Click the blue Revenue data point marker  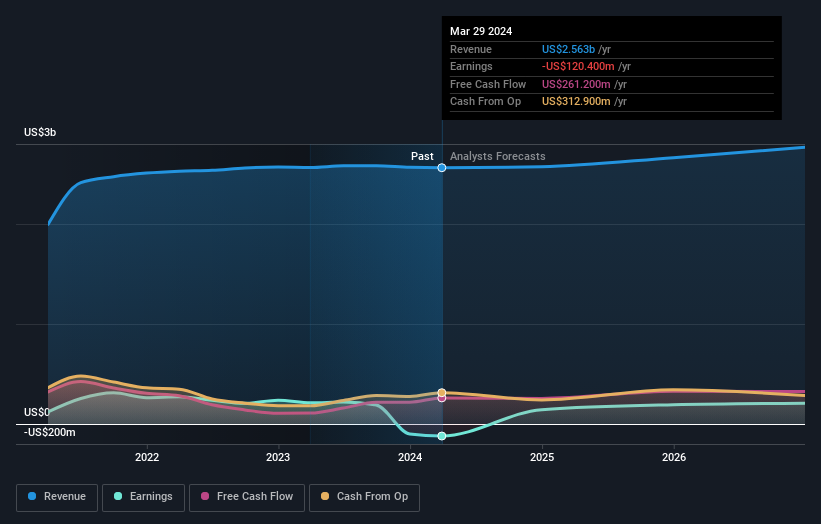tap(442, 168)
